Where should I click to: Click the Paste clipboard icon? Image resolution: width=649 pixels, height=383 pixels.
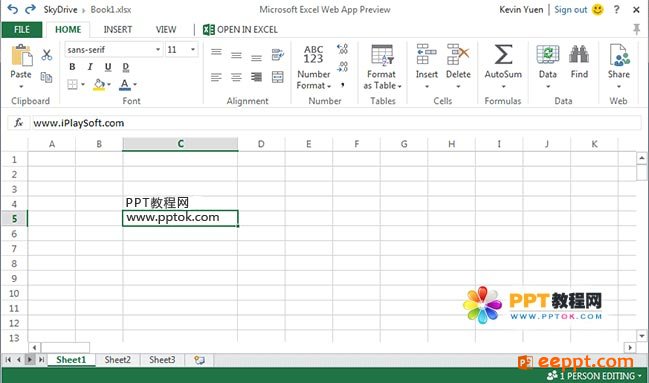22,55
